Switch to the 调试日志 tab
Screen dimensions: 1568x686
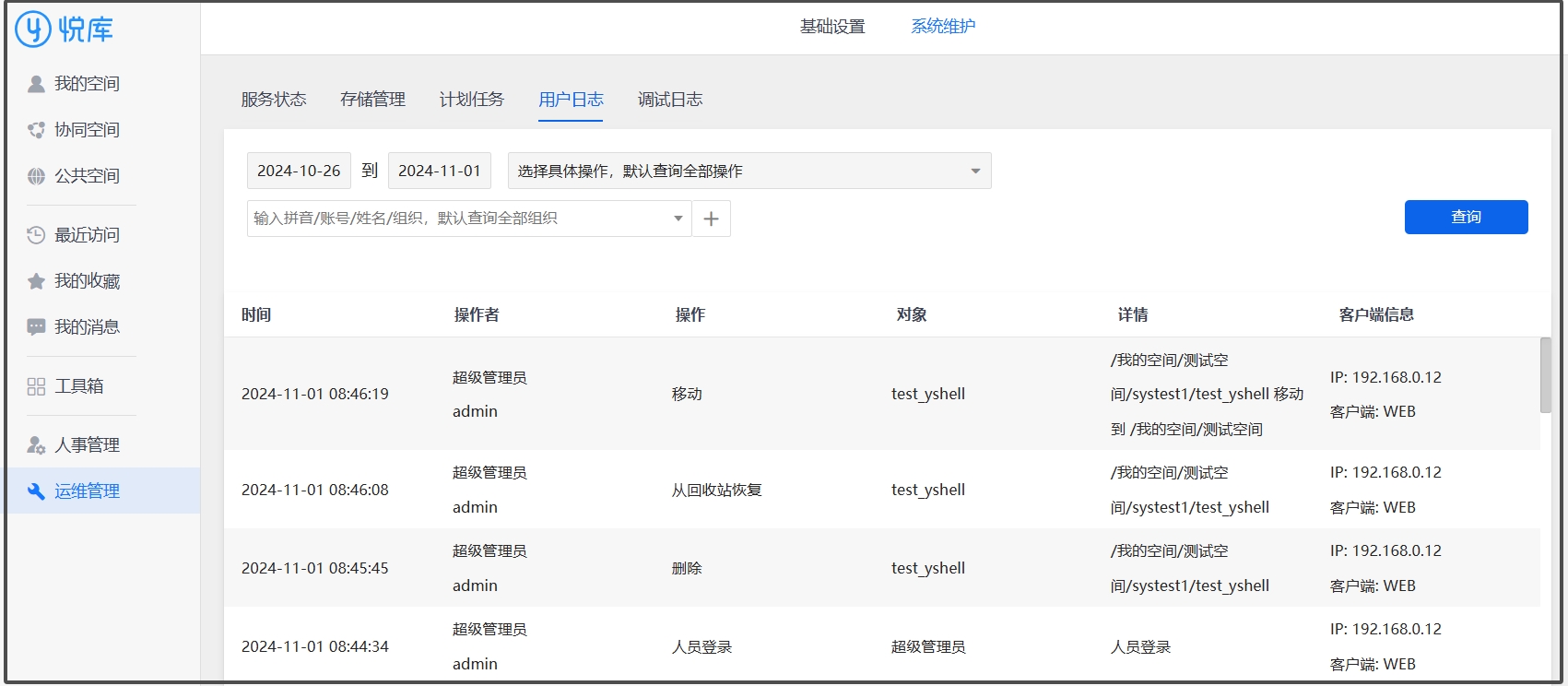click(x=669, y=100)
